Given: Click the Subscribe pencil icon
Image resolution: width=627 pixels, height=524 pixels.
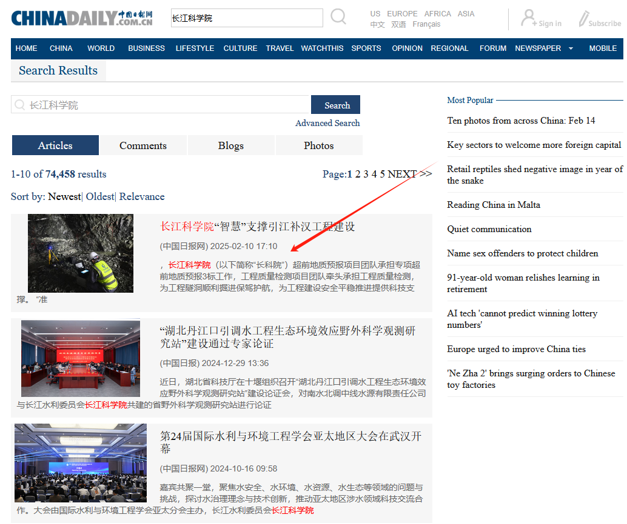Looking at the screenshot, I should [x=584, y=18].
